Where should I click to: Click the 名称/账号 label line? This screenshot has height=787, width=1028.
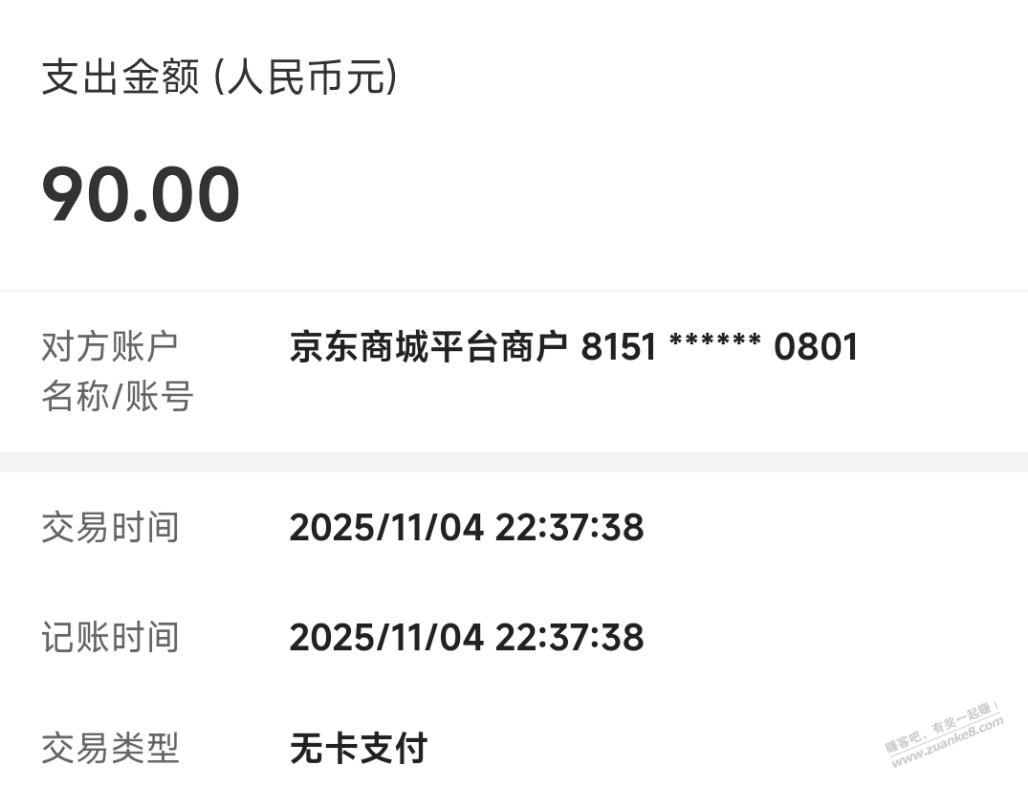[x=117, y=397]
